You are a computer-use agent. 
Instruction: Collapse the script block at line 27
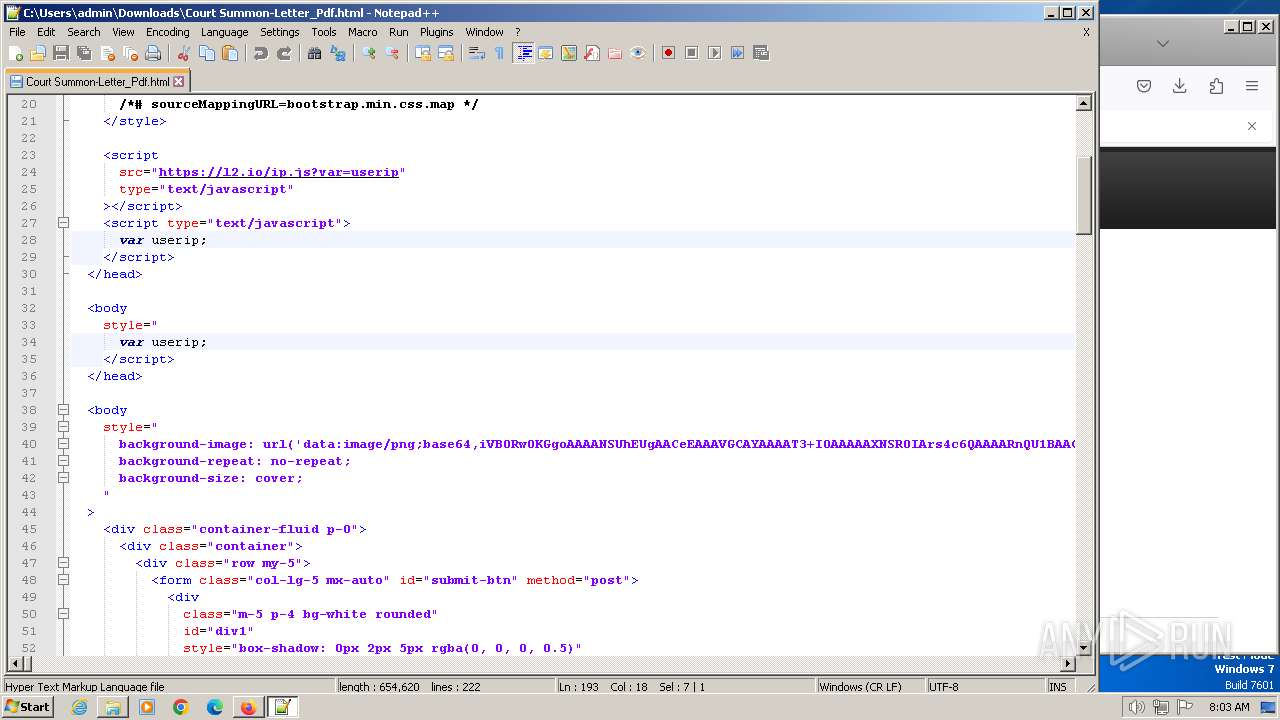[63, 223]
